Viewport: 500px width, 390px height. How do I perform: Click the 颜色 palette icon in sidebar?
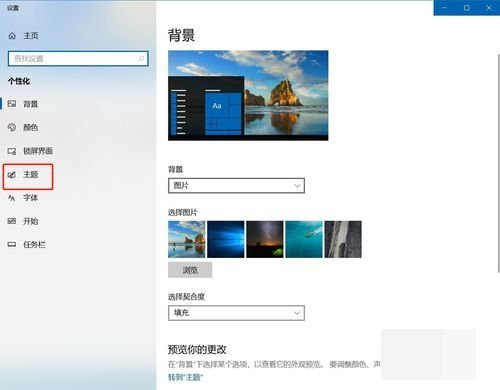12,127
